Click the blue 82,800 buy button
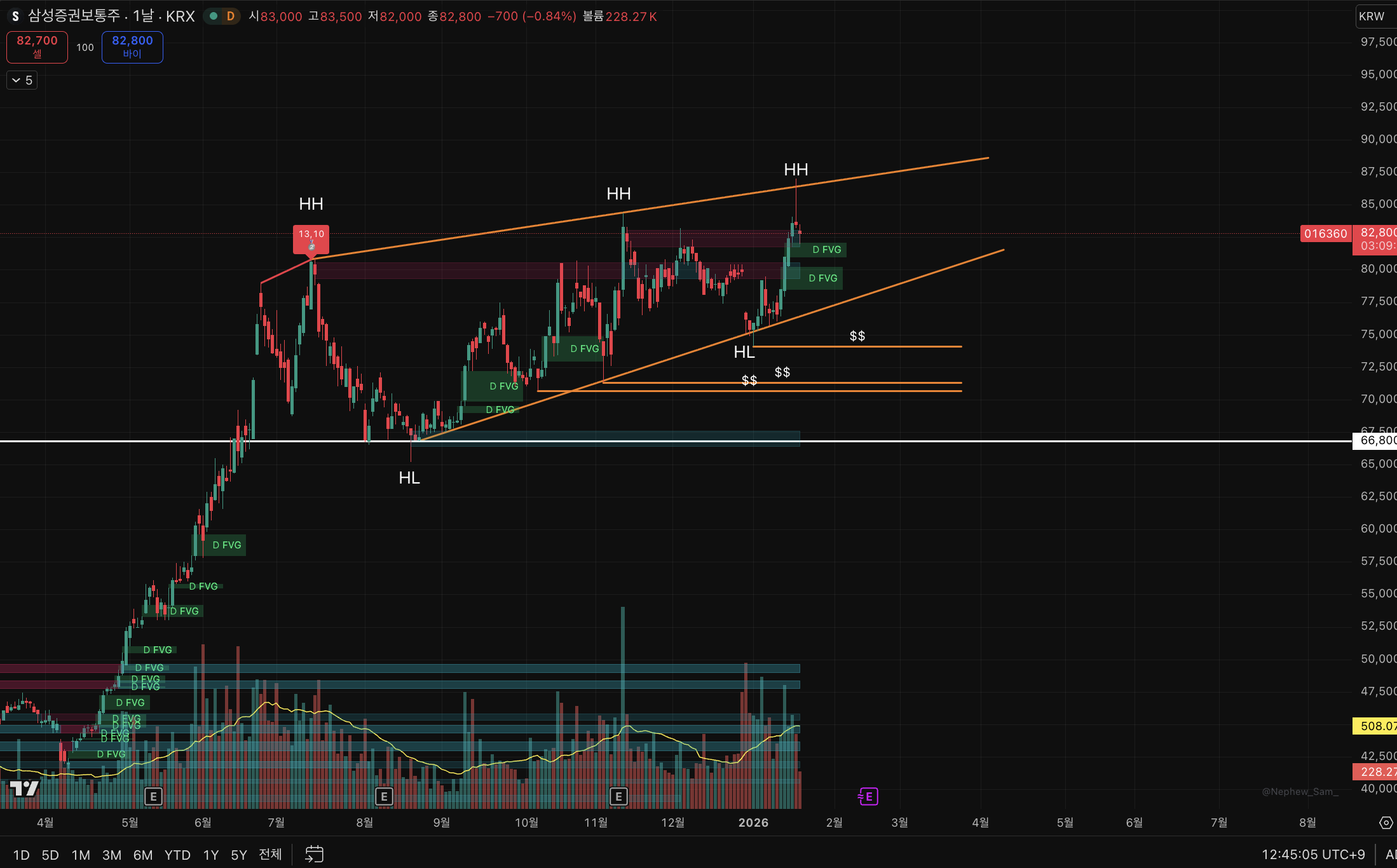1397x868 pixels. coord(132,47)
